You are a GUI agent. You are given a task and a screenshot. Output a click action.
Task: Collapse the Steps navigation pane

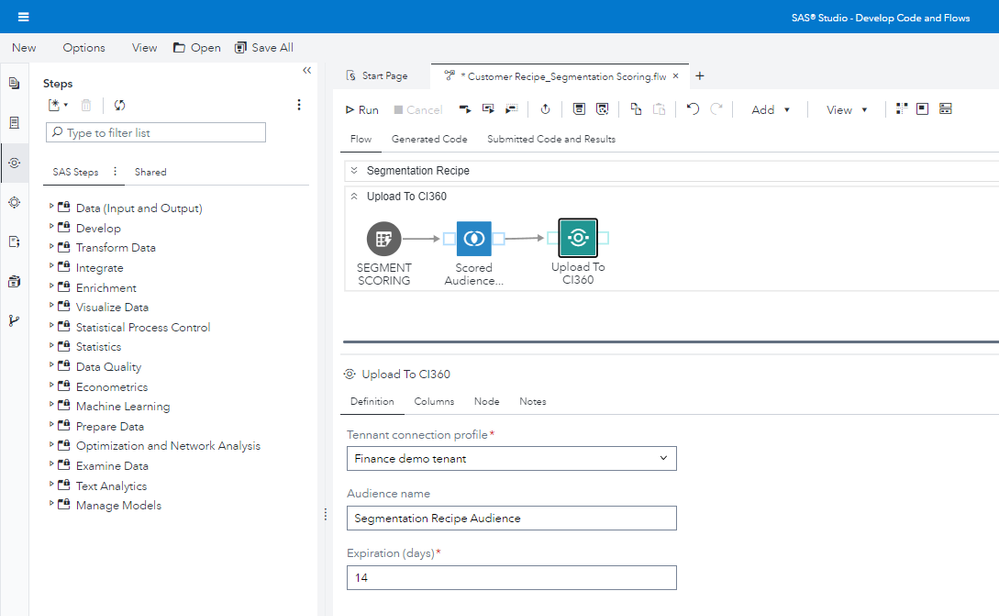tap(306, 71)
